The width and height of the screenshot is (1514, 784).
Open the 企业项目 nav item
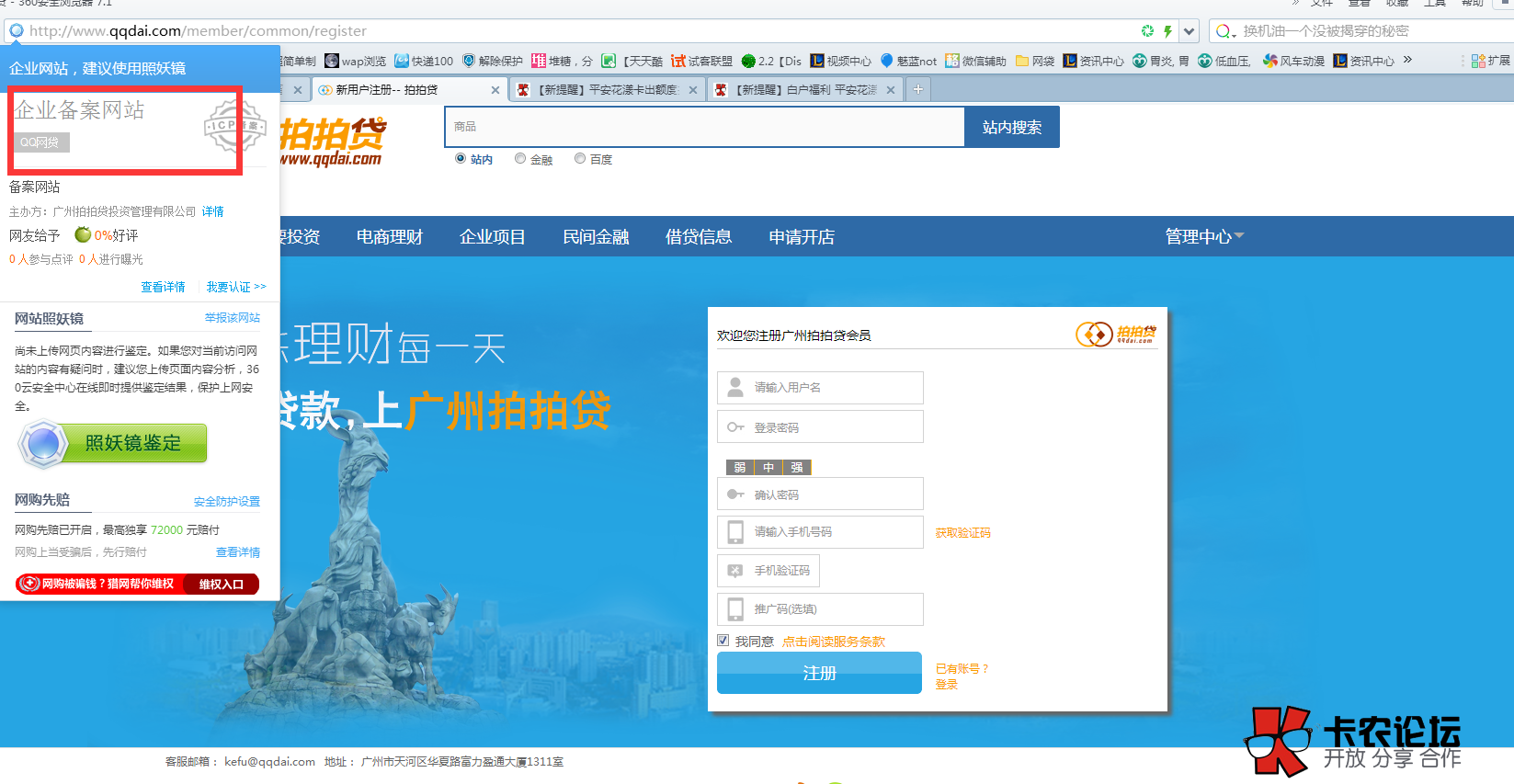pos(493,237)
